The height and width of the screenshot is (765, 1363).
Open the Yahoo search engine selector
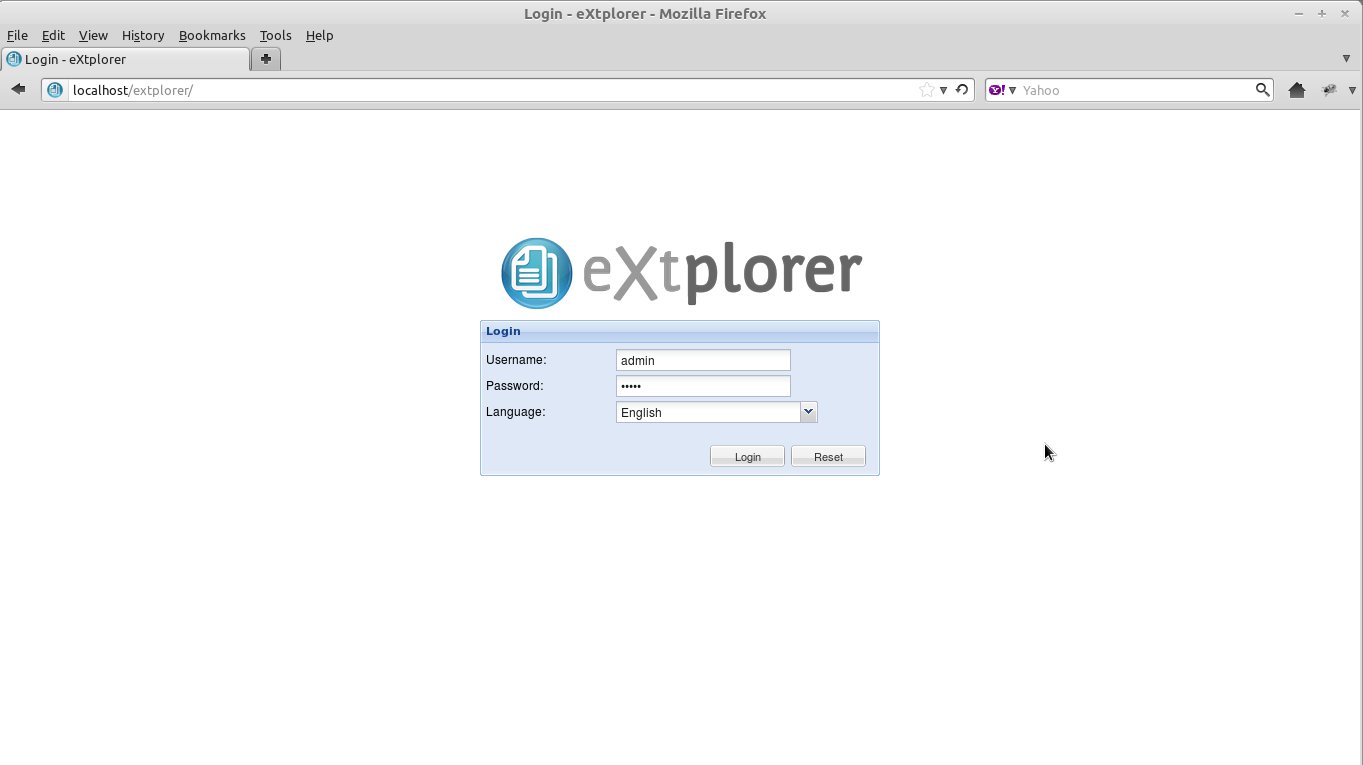(x=1002, y=90)
